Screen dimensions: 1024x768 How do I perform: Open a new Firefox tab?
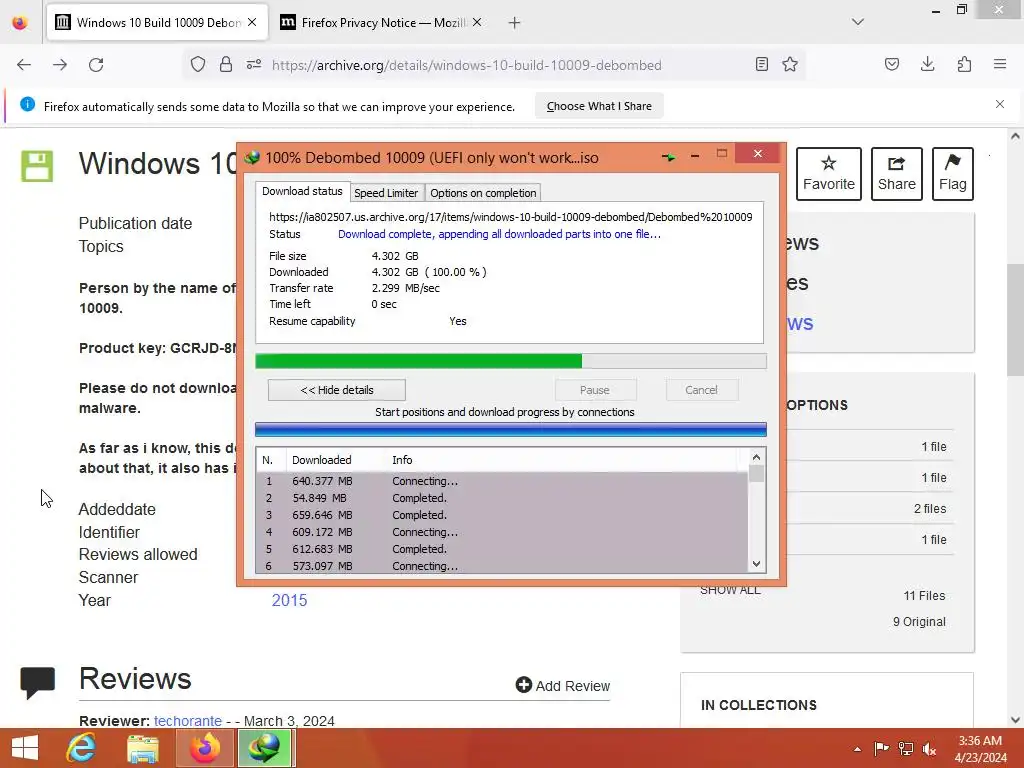[x=515, y=23]
